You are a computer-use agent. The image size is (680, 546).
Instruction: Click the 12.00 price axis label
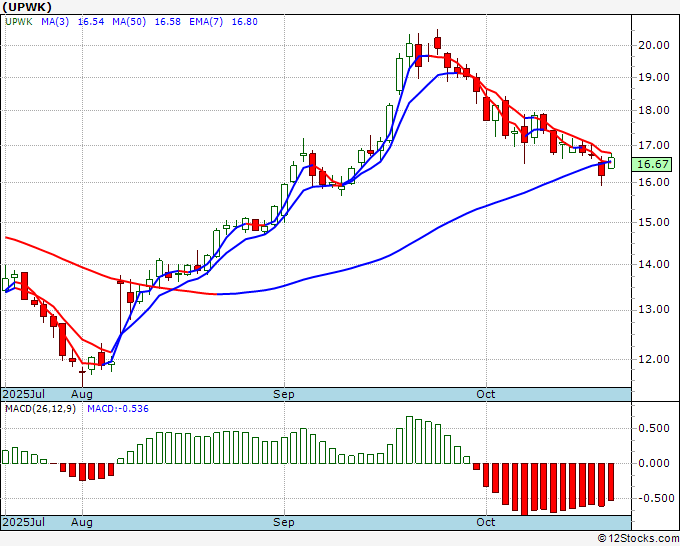pos(654,359)
